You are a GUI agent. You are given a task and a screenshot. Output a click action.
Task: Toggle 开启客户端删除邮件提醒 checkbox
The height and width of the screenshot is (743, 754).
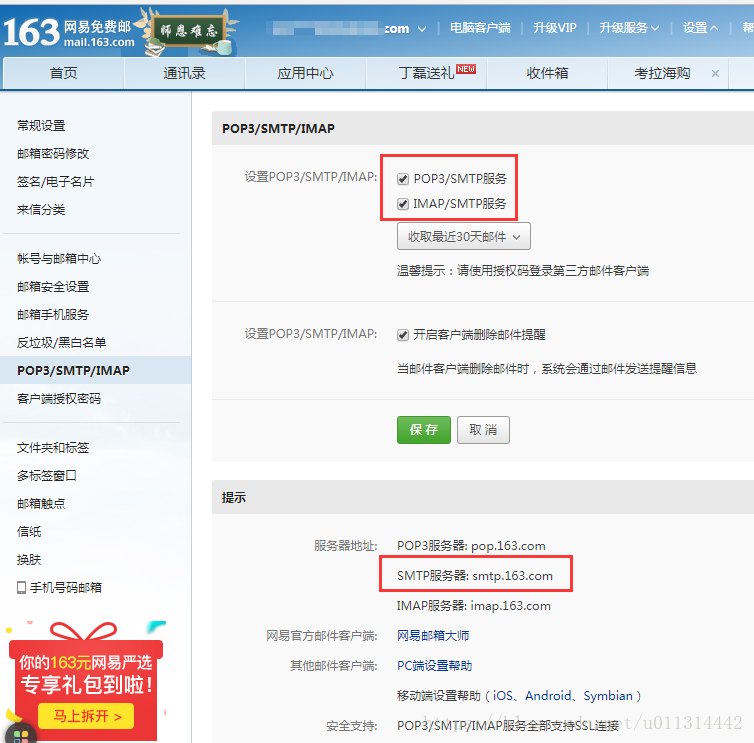tap(402, 335)
